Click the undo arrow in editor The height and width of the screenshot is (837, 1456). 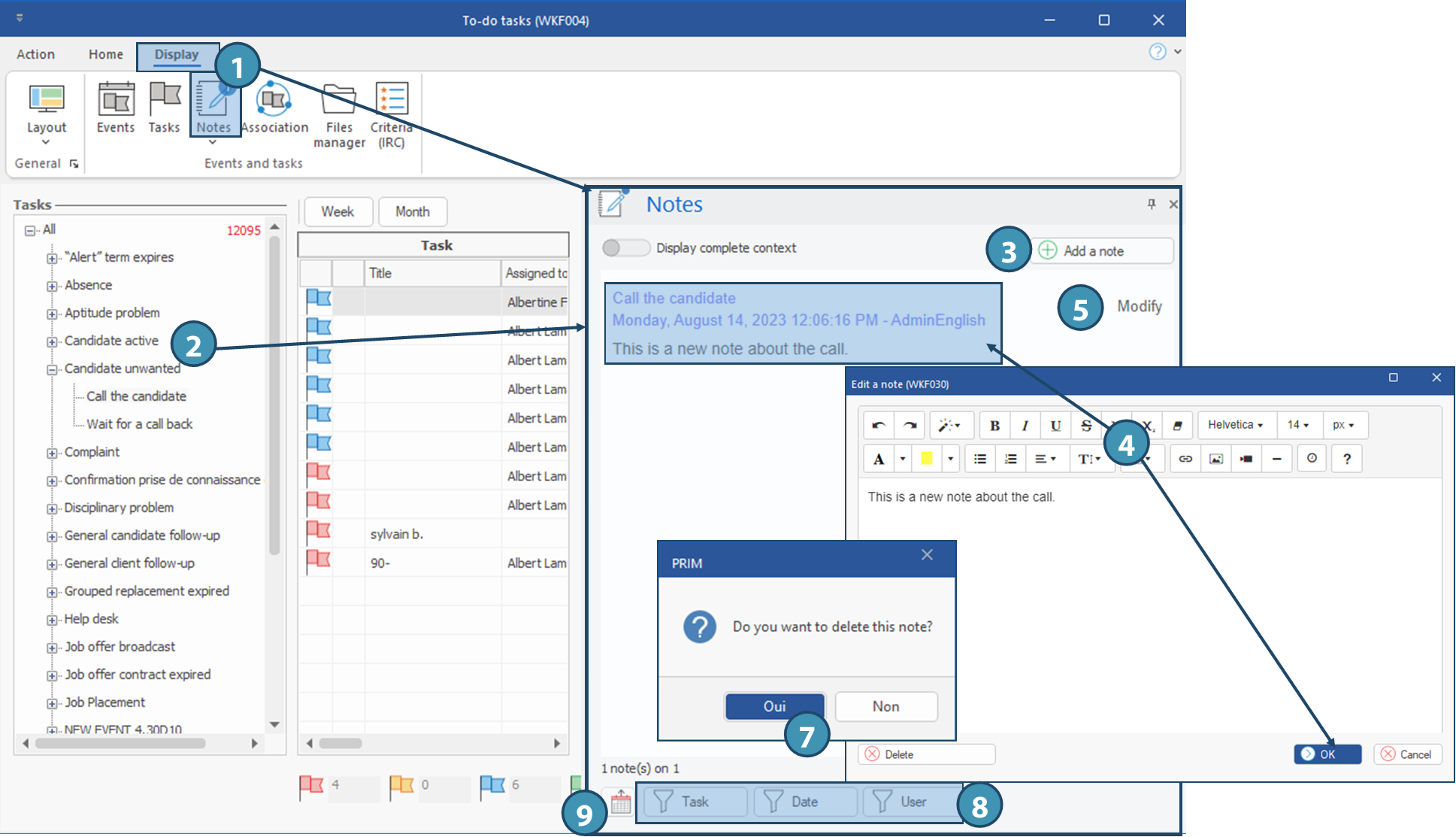click(x=878, y=426)
